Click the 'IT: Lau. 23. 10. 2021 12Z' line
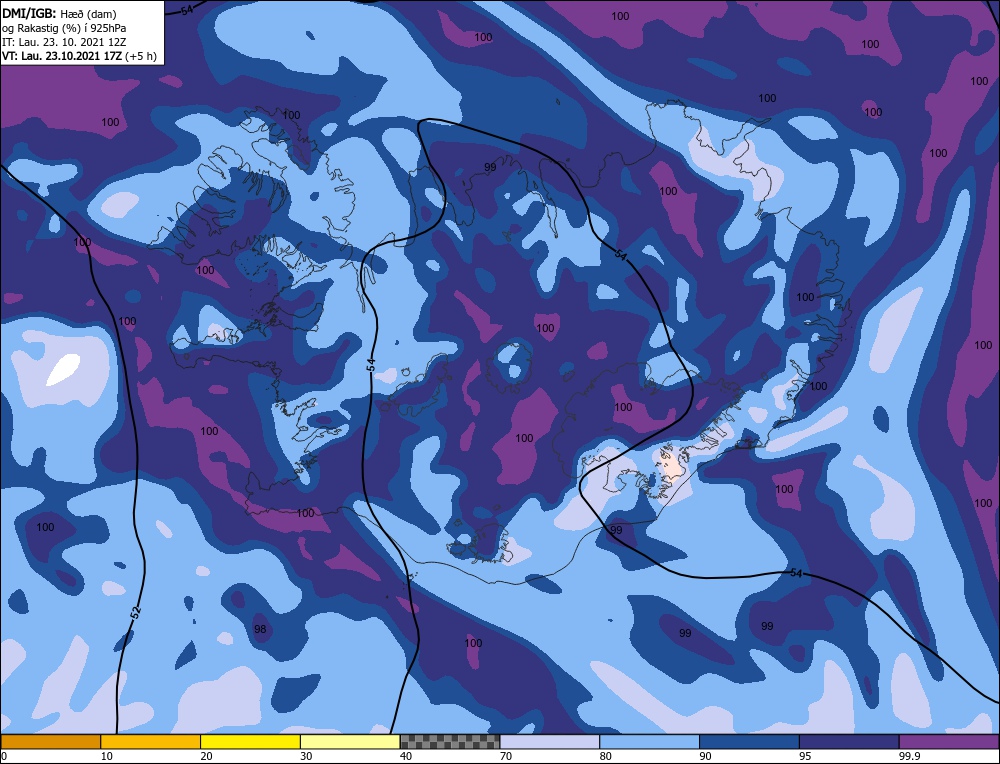This screenshot has height=764, width=1000. 64,41
